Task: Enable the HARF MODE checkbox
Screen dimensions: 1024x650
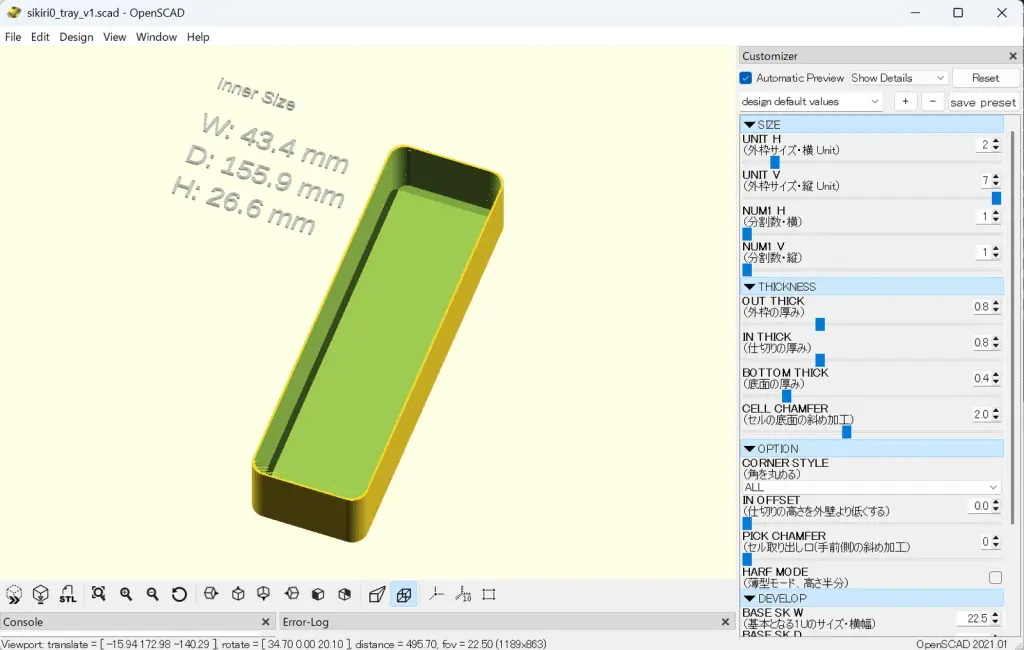Action: 995,578
